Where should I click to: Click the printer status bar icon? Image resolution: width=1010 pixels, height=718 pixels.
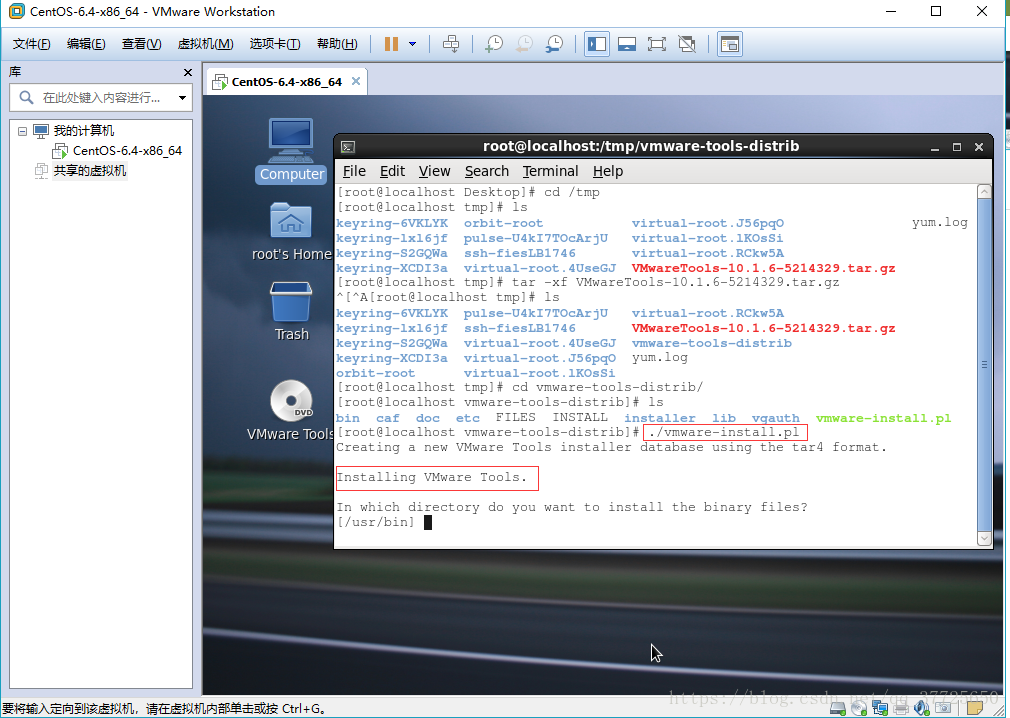click(901, 709)
